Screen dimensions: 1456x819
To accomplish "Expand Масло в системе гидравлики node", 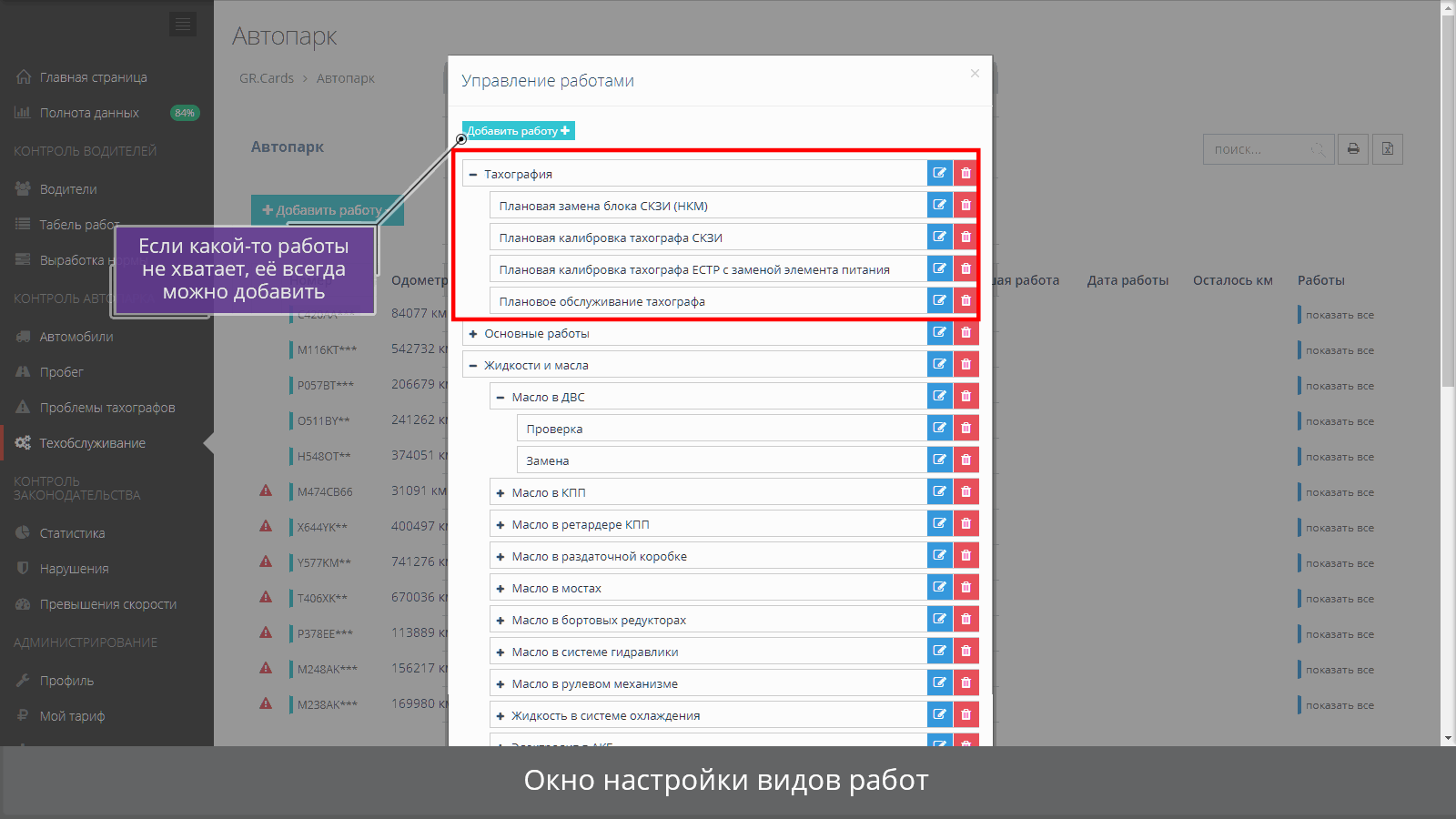I will click(x=500, y=652).
